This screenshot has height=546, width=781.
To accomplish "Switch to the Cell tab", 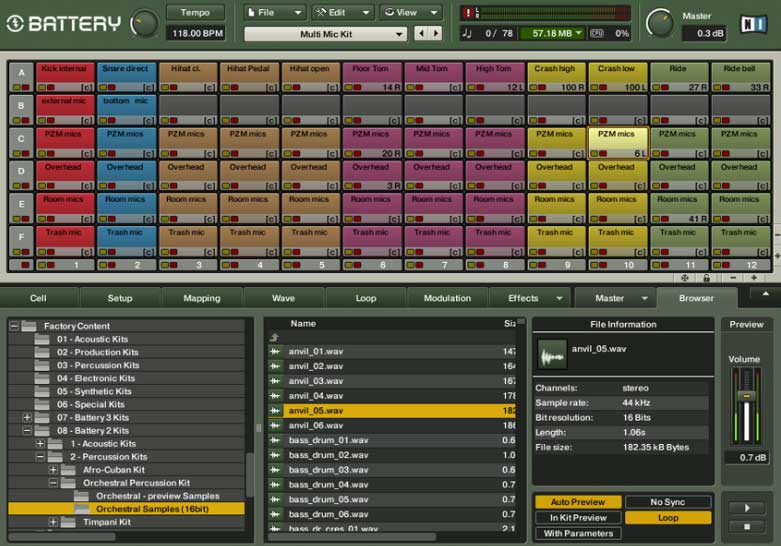I will [38, 298].
